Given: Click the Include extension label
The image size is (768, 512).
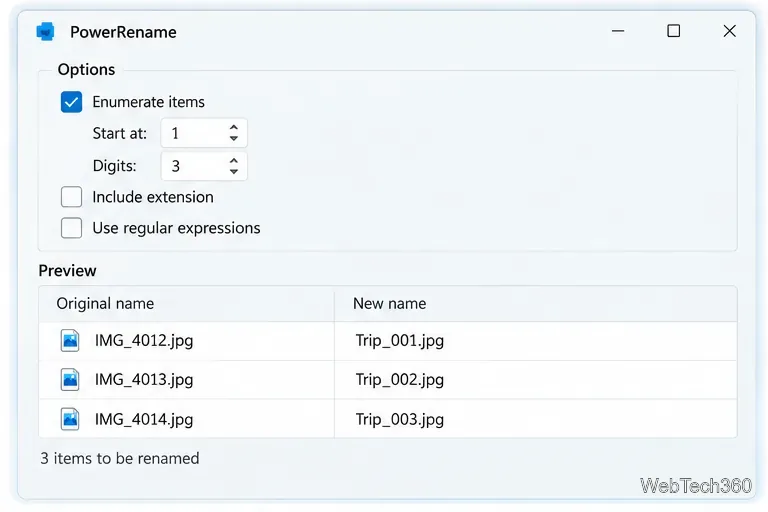Looking at the screenshot, I should (153, 197).
